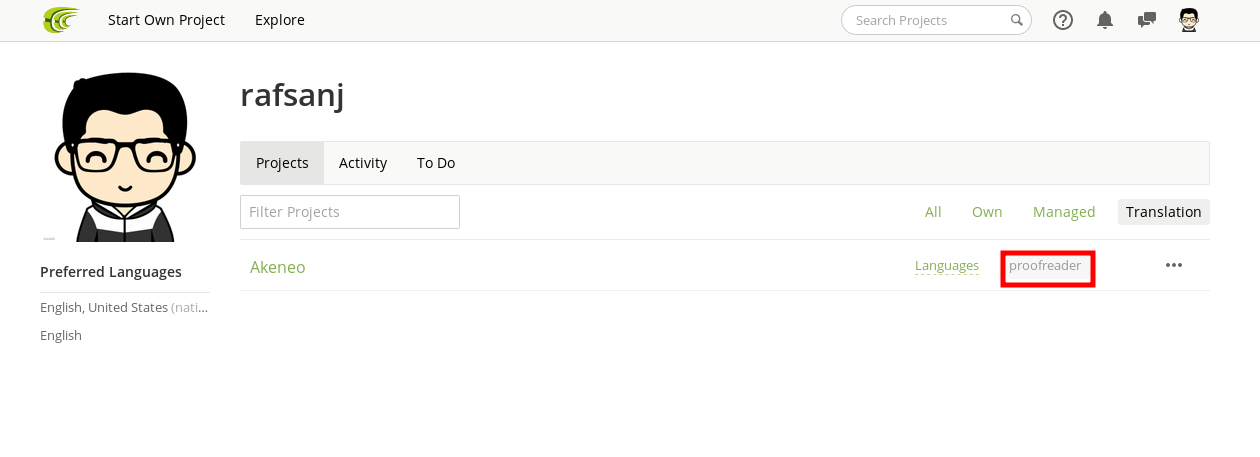
Task: Click the search magnifier icon
Action: [1016, 20]
